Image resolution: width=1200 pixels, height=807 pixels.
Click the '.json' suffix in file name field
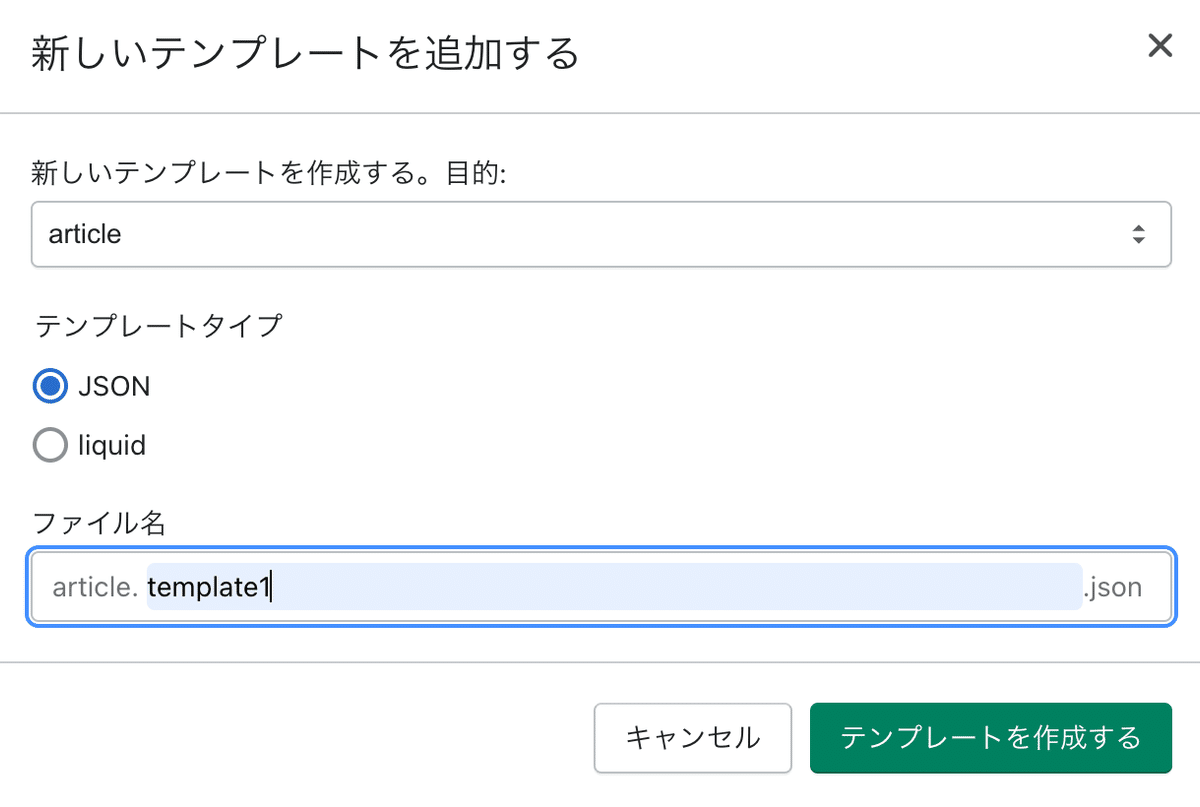(x=1112, y=587)
